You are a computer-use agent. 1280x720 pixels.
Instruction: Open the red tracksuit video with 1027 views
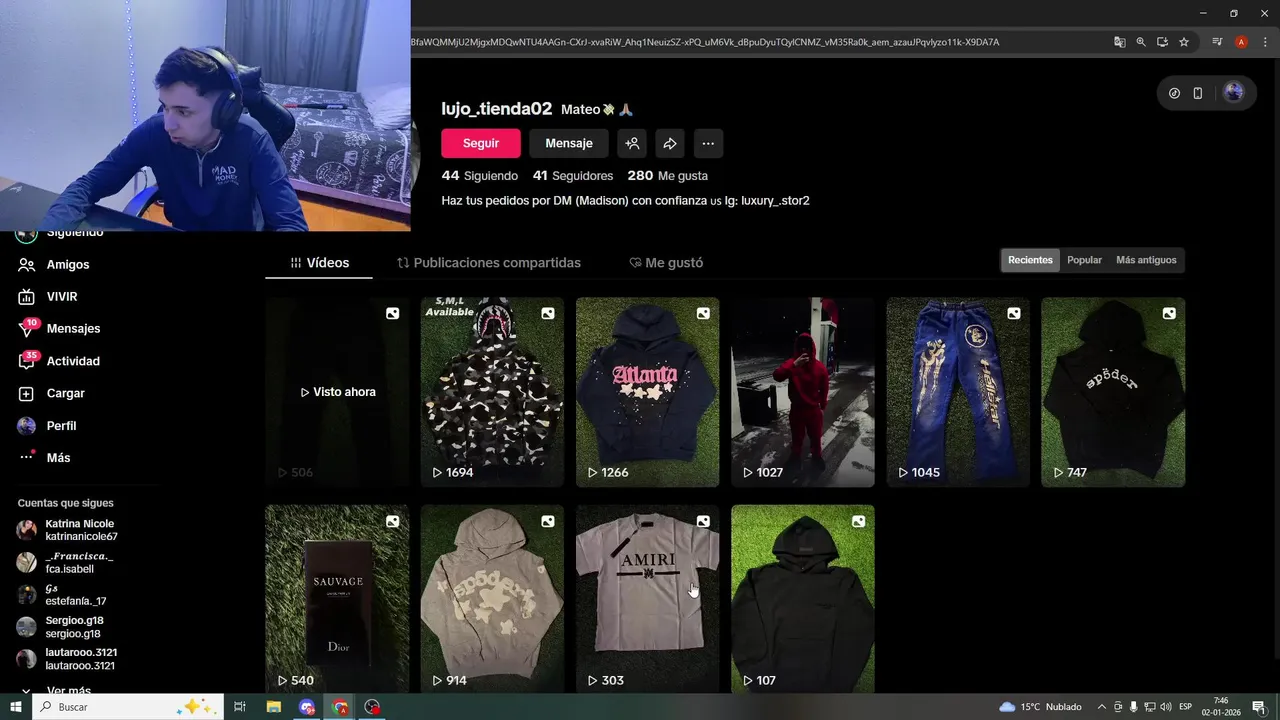click(802, 392)
